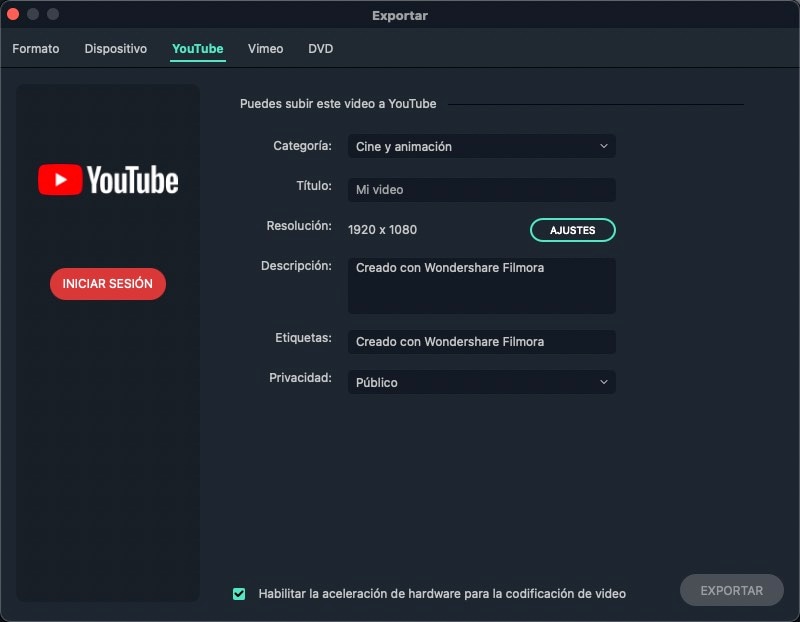Screen dimensions: 800x622
Task: Click the Etiquetas tags field
Action: tap(482, 342)
